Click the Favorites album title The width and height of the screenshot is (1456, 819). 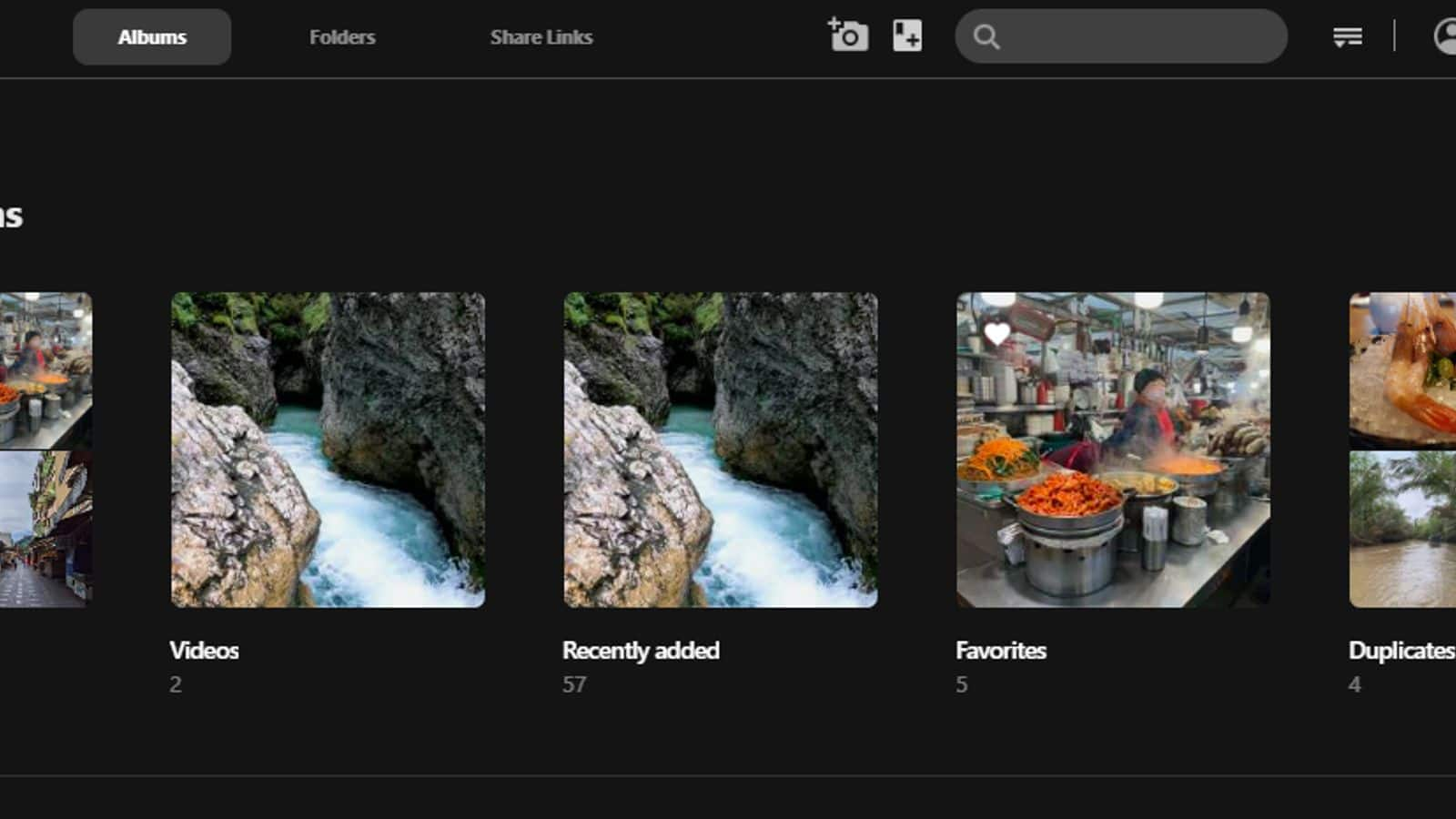pos(1001,651)
